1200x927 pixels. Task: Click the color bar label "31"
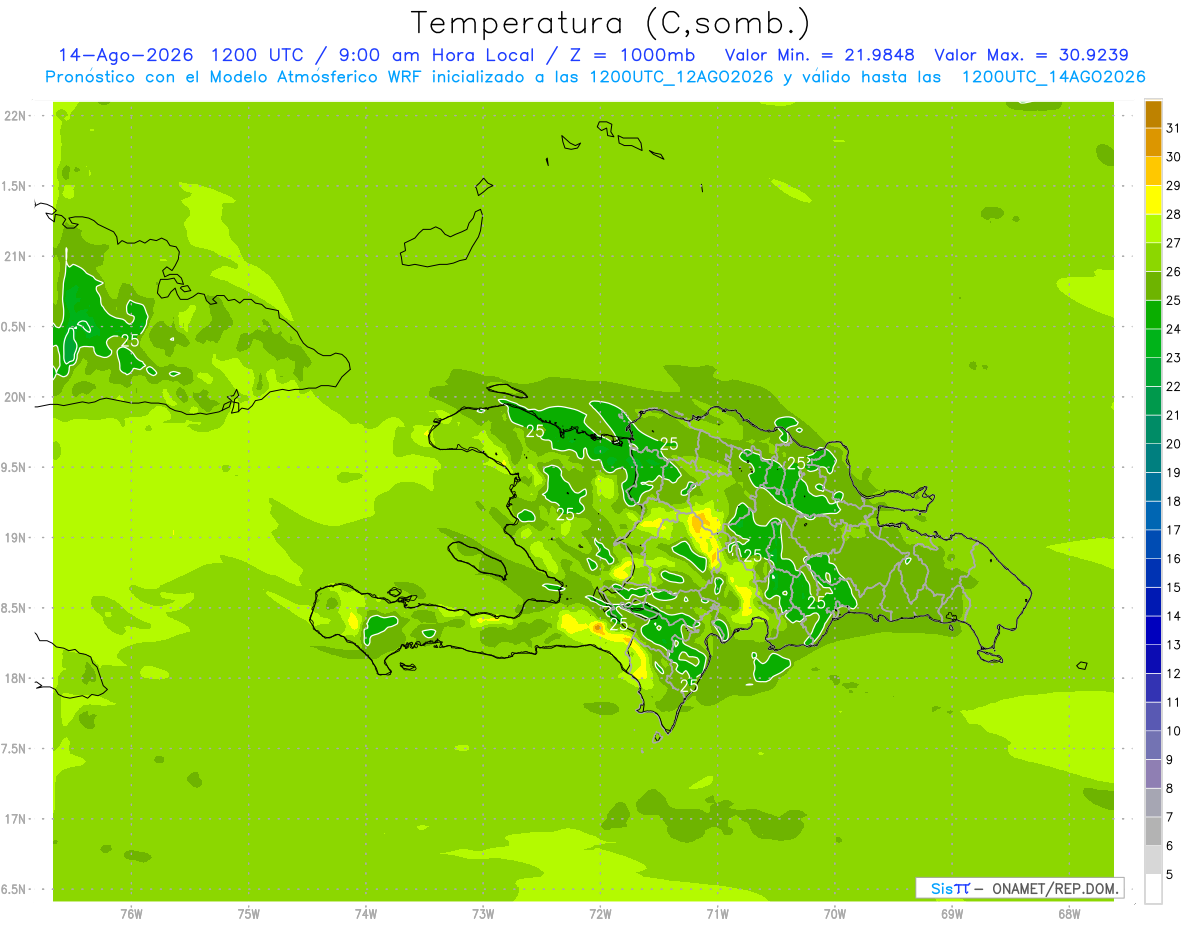point(1174,128)
